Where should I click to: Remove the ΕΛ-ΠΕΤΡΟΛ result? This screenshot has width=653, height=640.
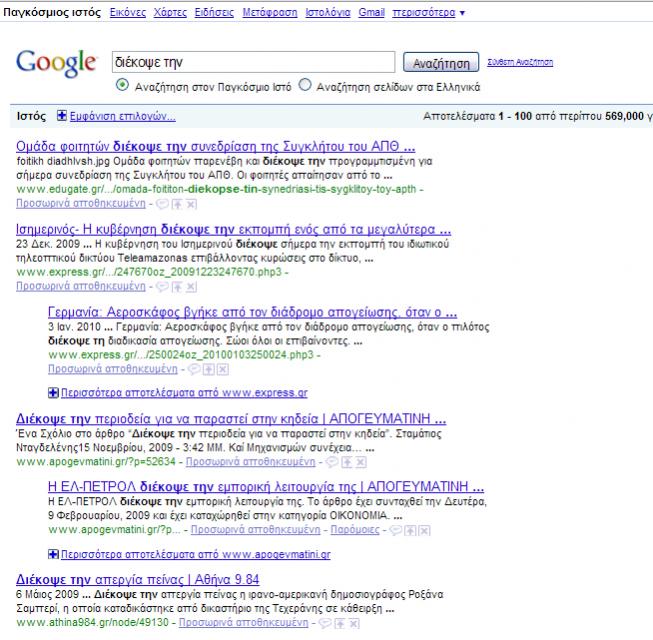424,530
